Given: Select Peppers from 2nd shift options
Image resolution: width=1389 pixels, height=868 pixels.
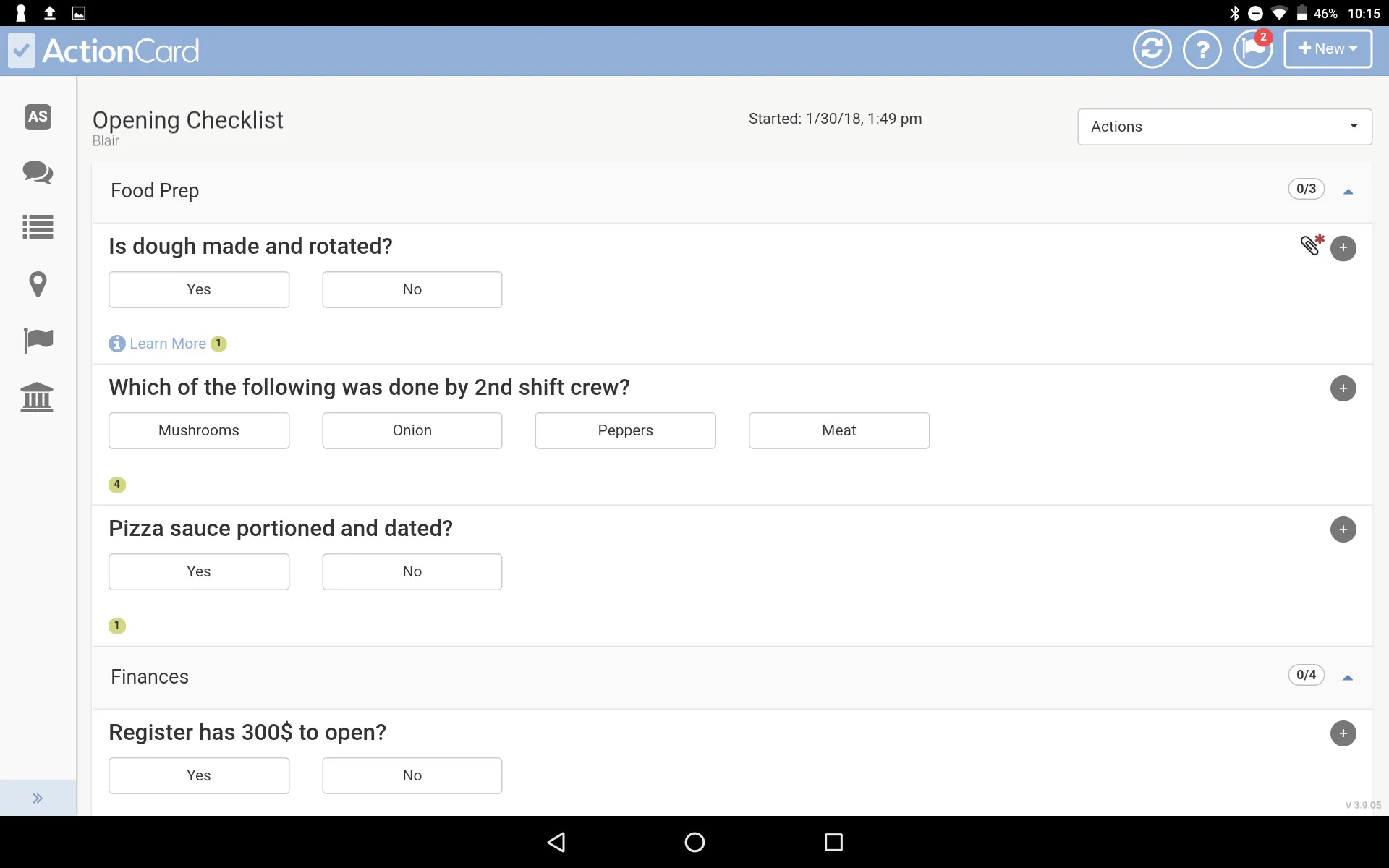Looking at the screenshot, I should [x=625, y=430].
